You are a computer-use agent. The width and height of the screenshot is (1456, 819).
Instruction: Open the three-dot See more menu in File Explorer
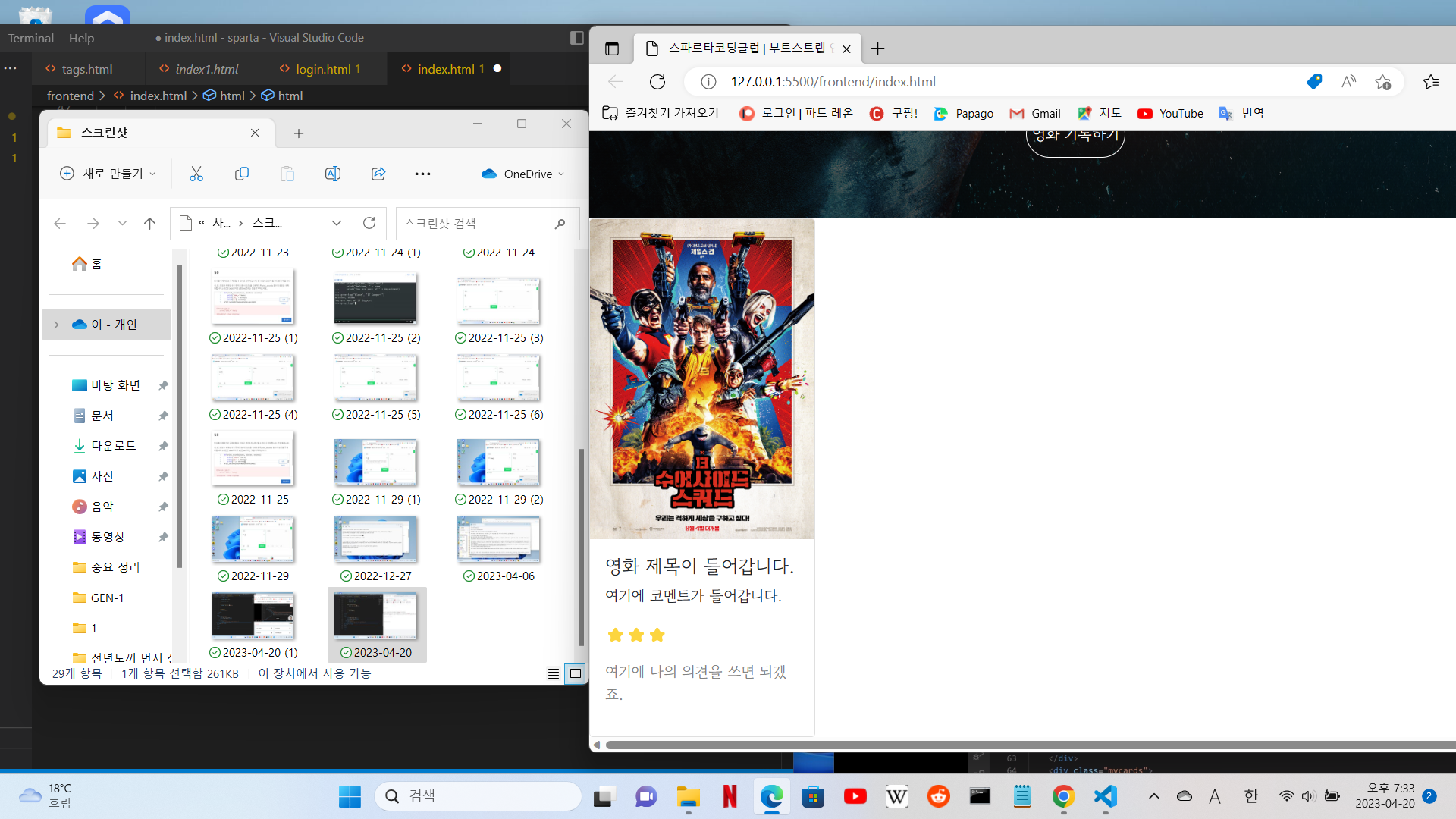tap(423, 174)
